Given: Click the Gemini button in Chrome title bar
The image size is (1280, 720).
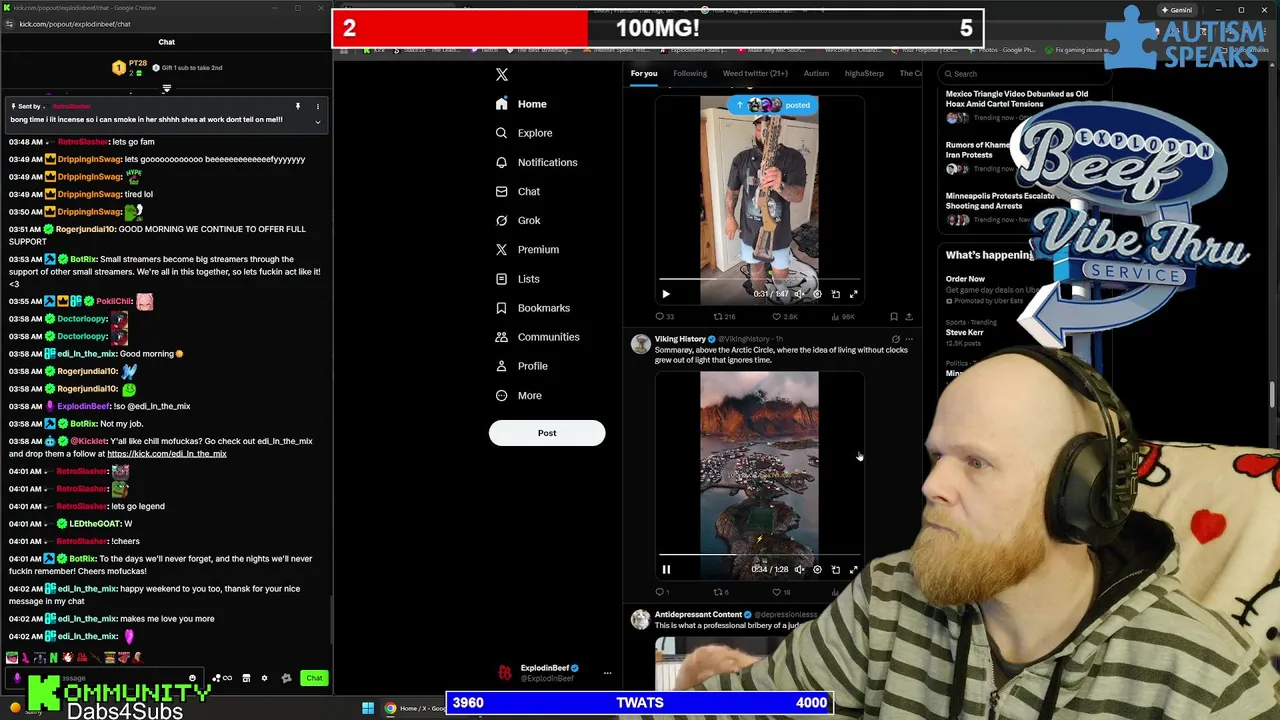Looking at the screenshot, I should point(1176,10).
